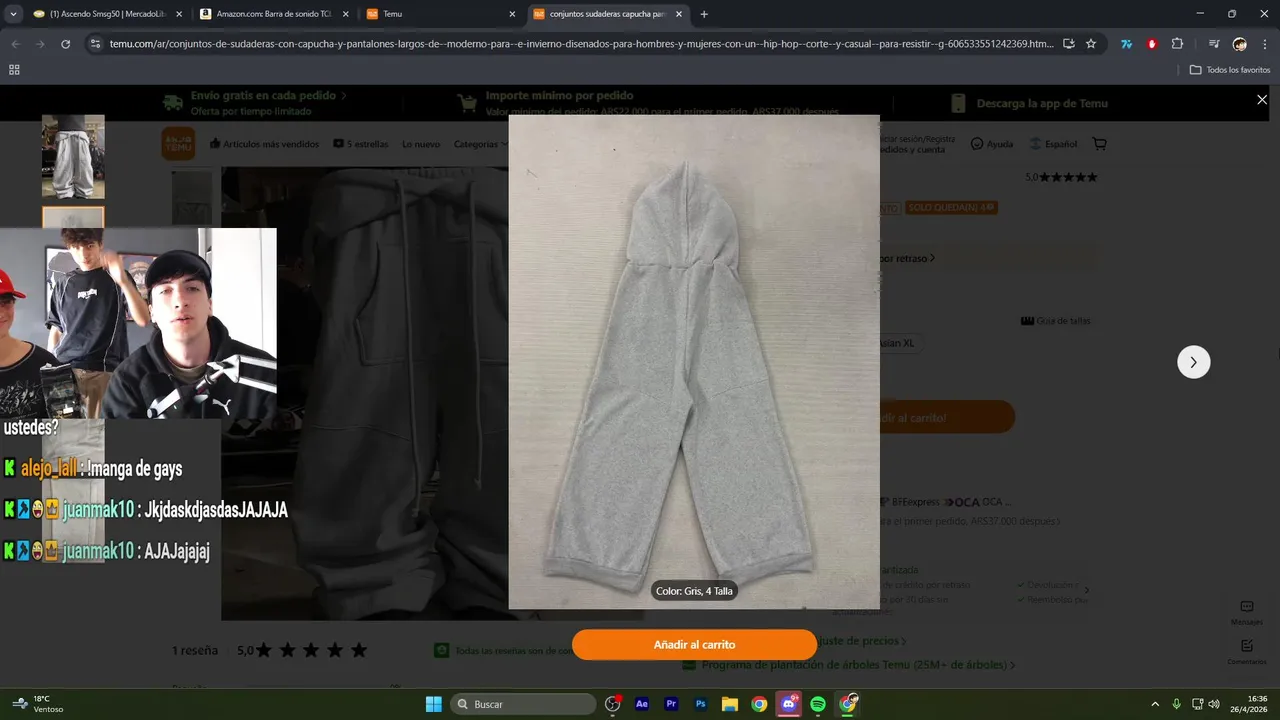Open 5 estrellas menu item
The image size is (1280, 720).
pyautogui.click(x=360, y=144)
